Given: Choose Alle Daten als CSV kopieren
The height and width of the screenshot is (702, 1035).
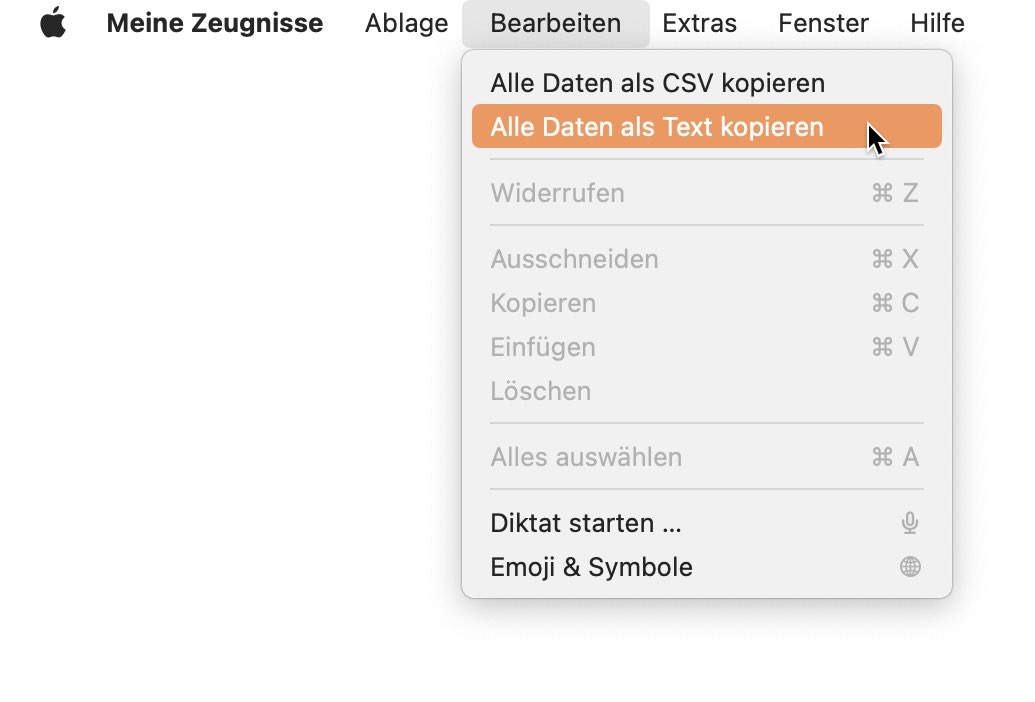Looking at the screenshot, I should pos(706,83).
